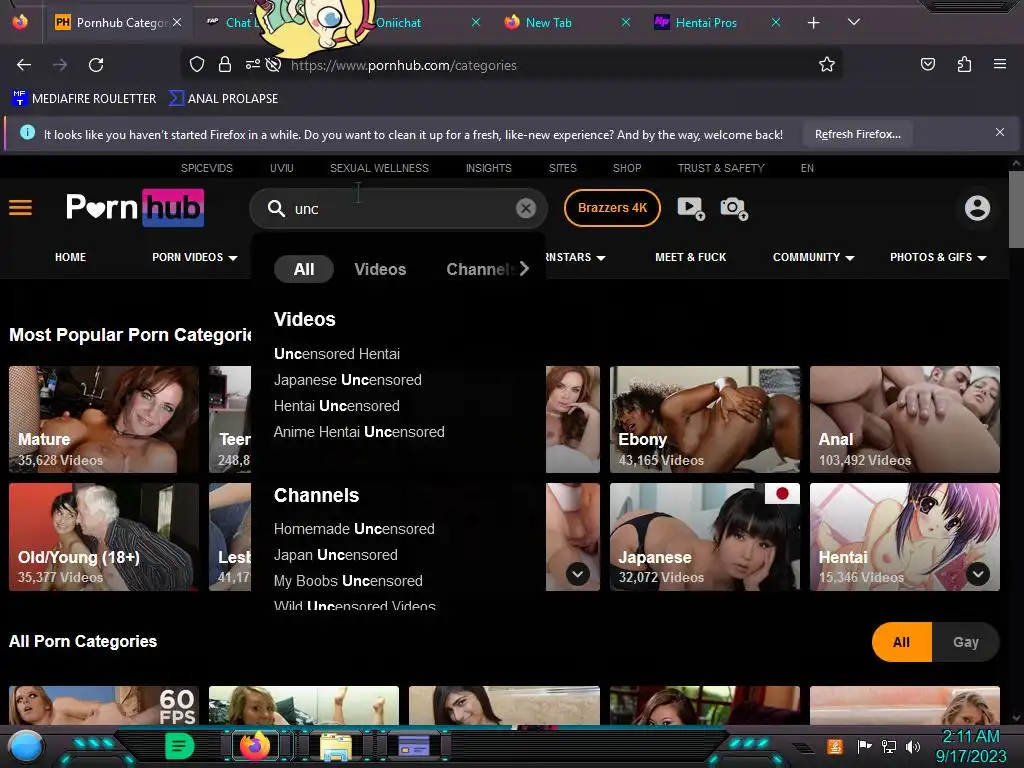Click the Brazzers 4K button
1024x768 pixels.
tap(613, 208)
